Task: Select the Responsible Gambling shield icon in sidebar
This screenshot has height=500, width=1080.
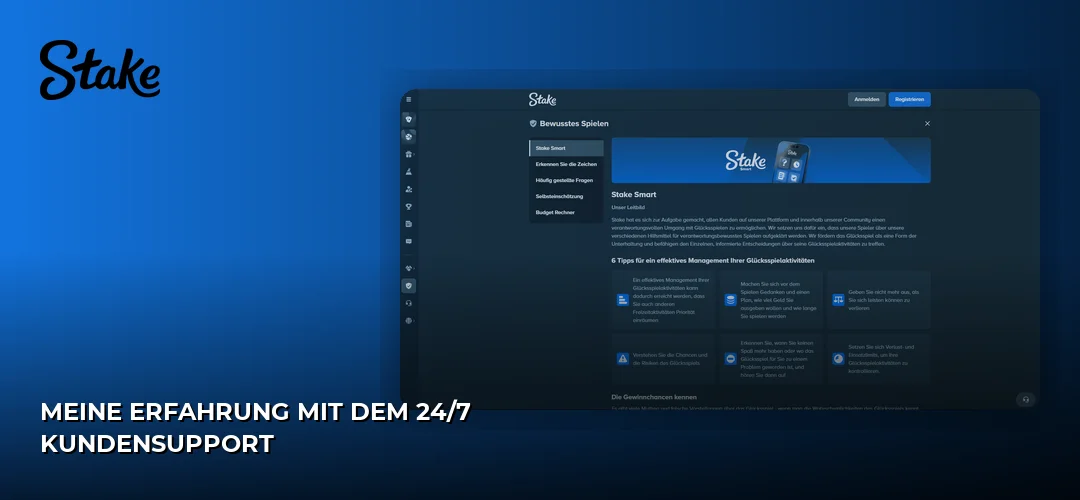Action: coord(408,285)
